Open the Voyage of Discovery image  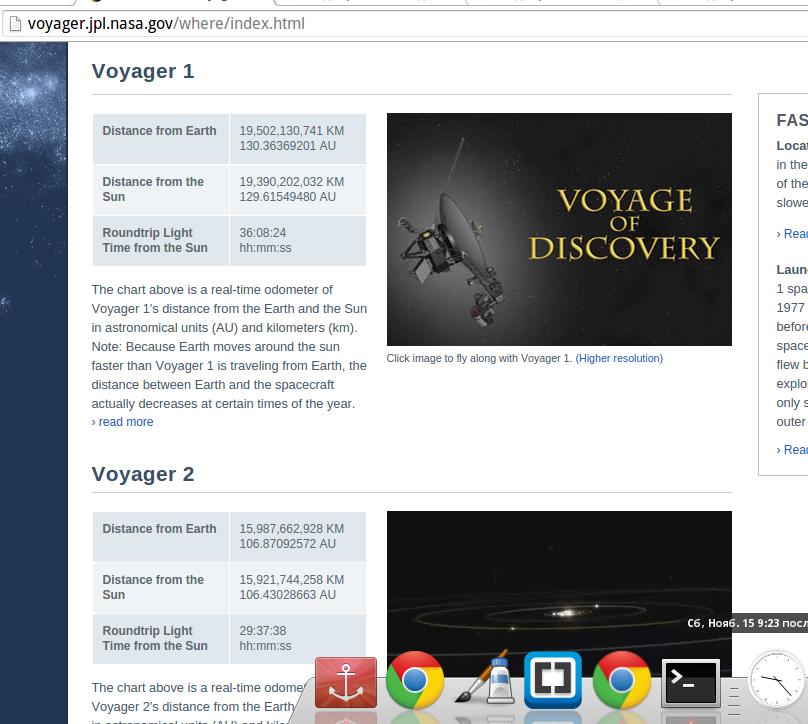coord(559,229)
